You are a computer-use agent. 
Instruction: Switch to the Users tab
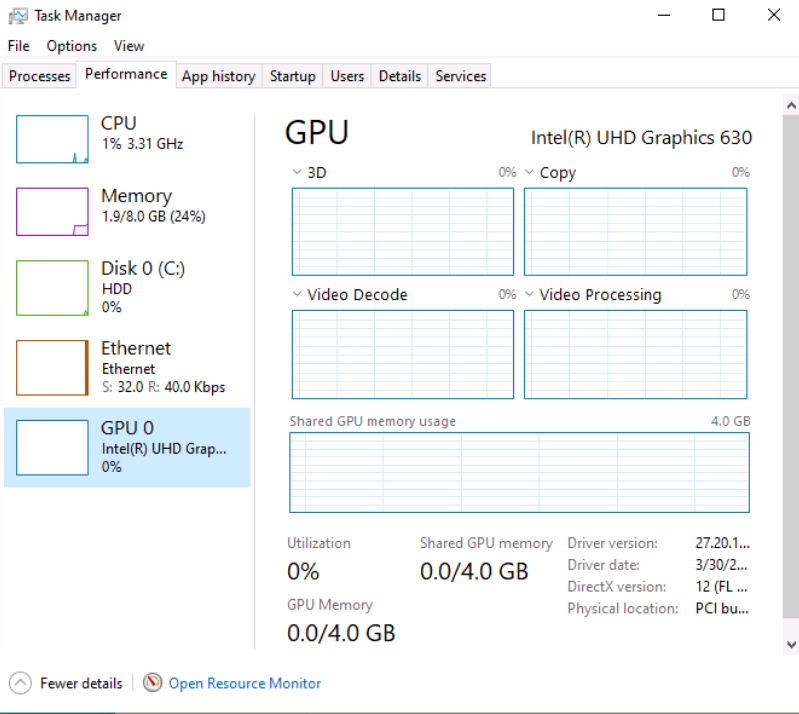(347, 76)
